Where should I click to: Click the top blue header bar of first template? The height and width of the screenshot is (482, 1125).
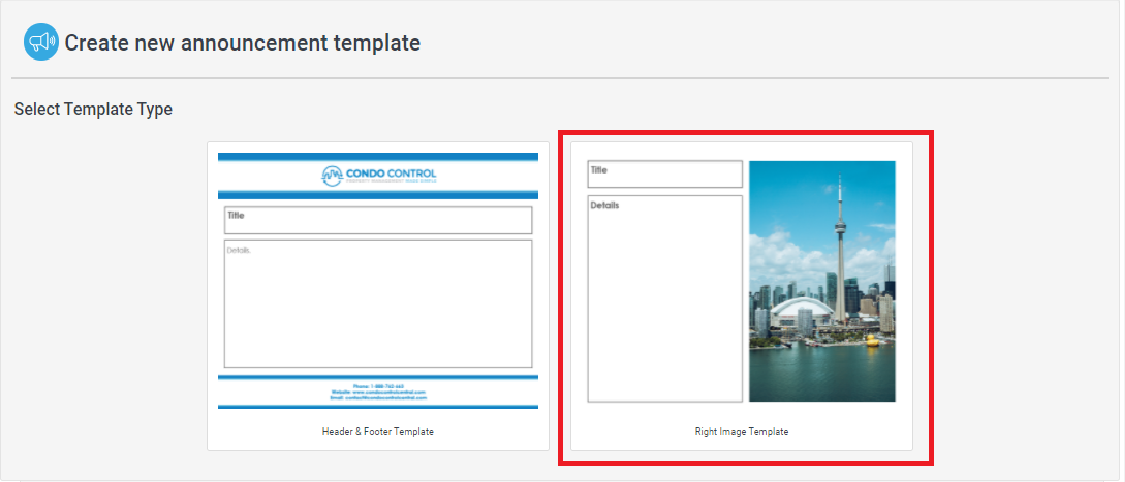pyautogui.click(x=378, y=157)
